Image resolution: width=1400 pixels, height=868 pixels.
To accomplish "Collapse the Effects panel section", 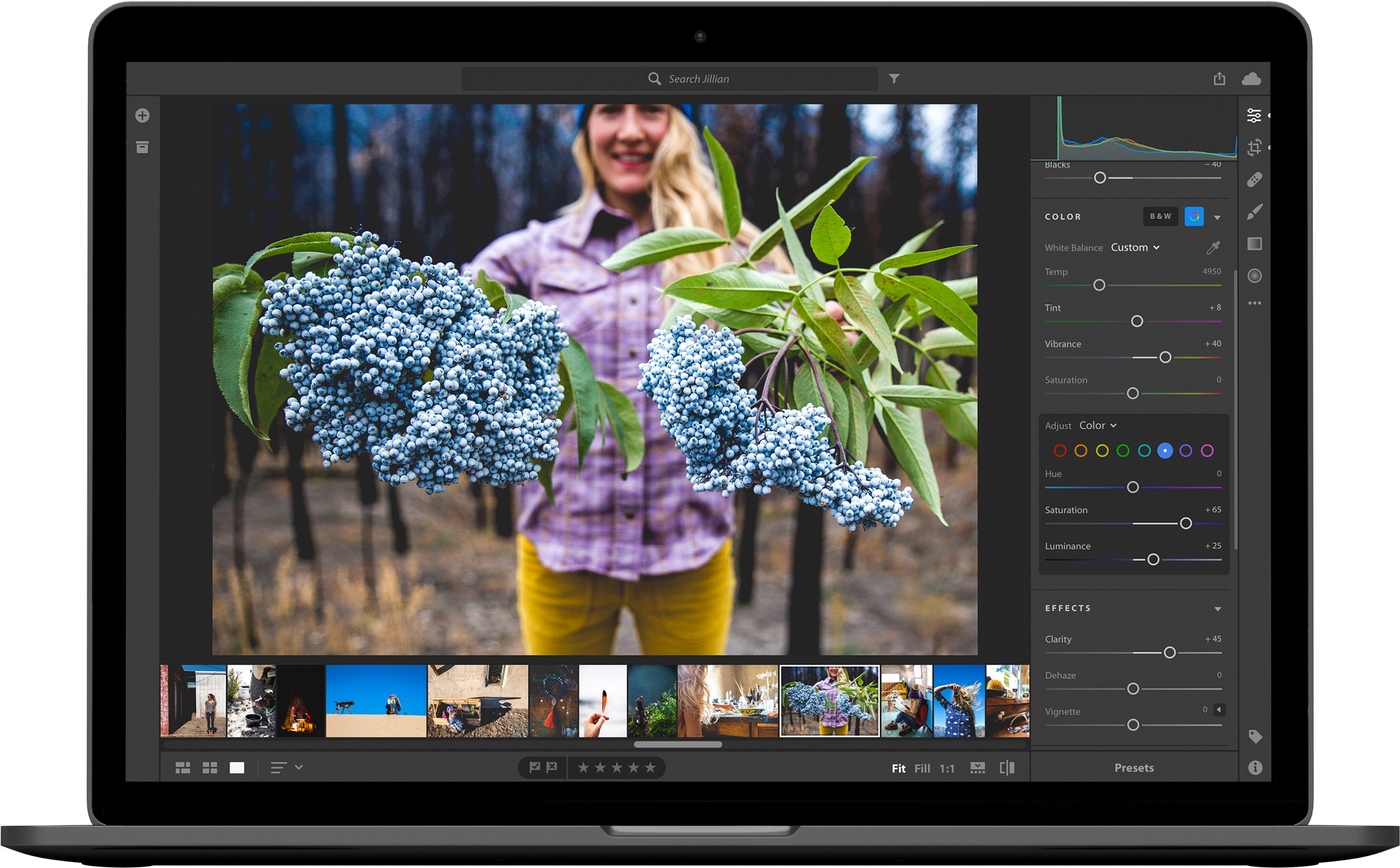I will click(1217, 608).
